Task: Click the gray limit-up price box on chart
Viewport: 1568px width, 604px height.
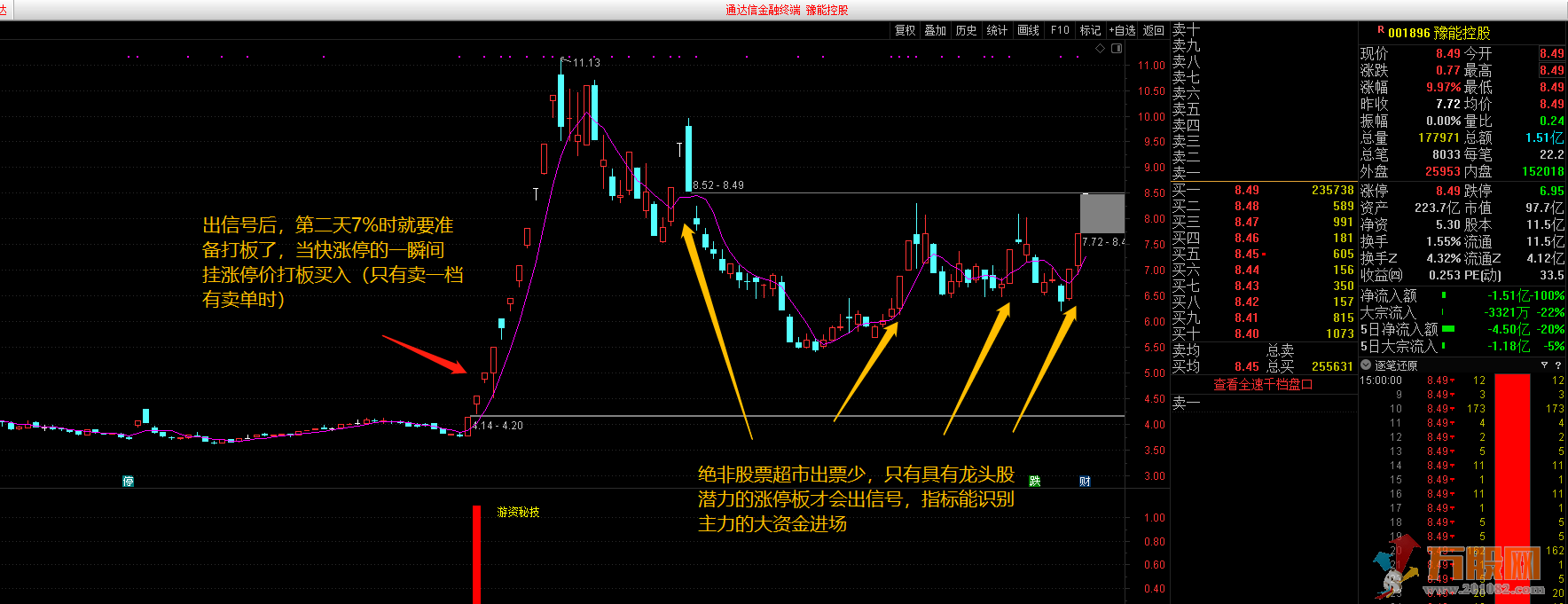Action: click(1102, 213)
